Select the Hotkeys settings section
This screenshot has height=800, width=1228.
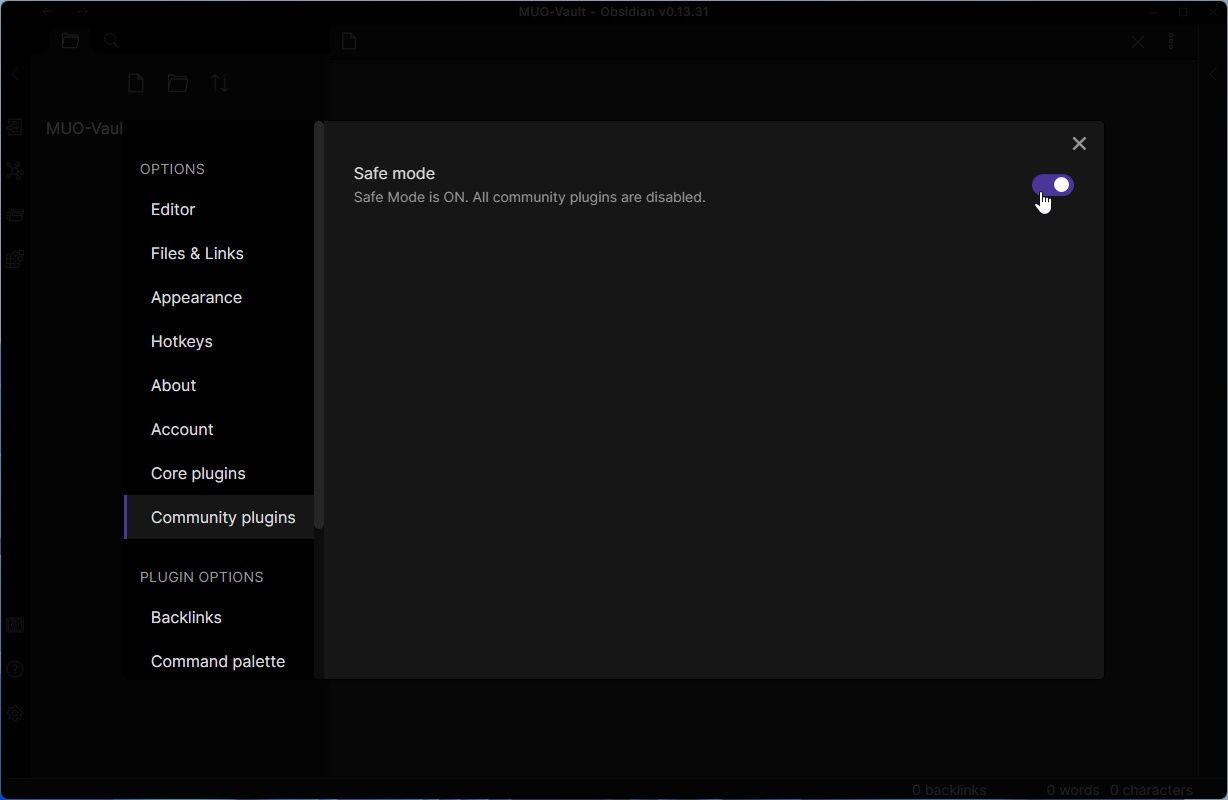click(181, 341)
